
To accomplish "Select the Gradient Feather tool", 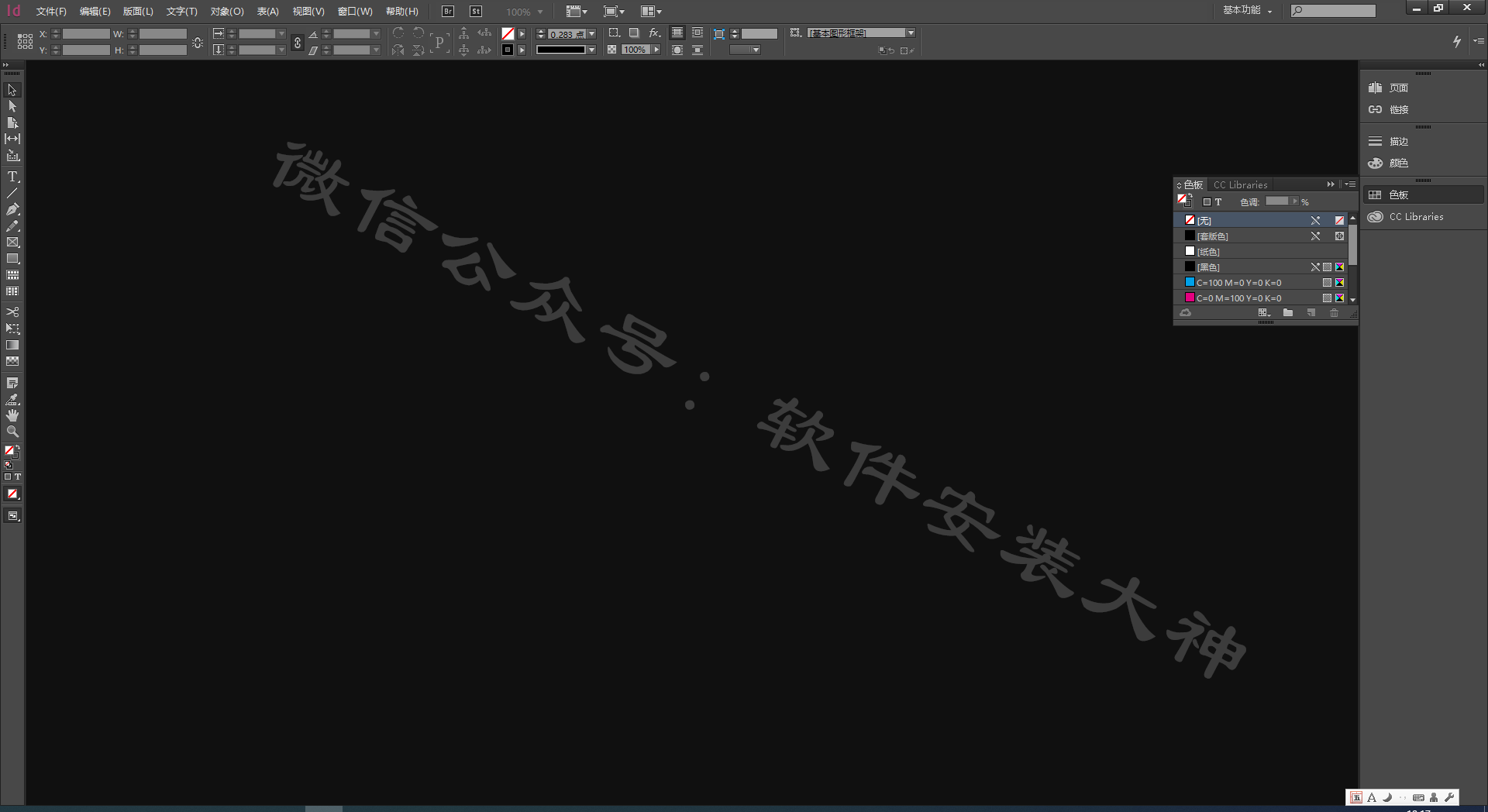I will pyautogui.click(x=12, y=361).
